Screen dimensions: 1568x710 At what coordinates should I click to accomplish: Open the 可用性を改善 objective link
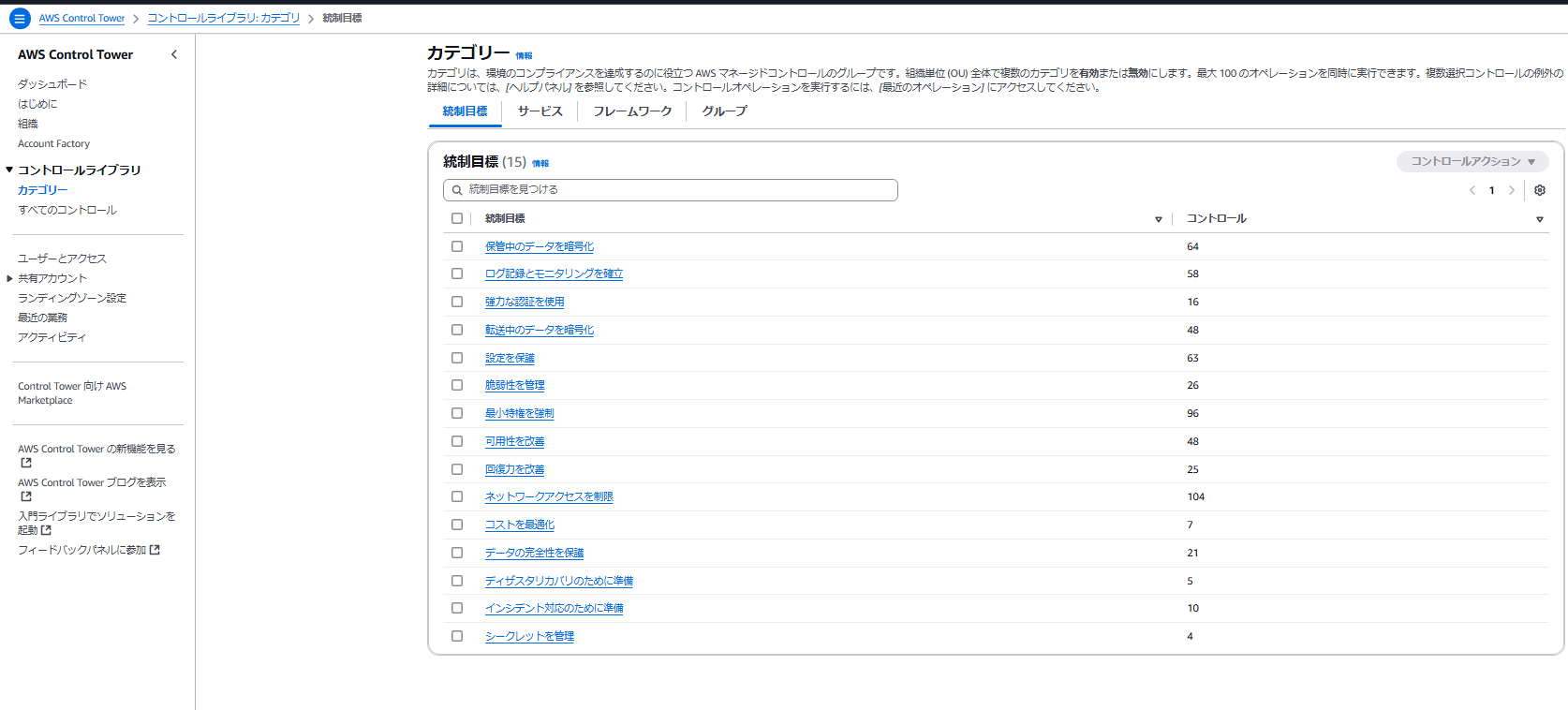(x=514, y=441)
